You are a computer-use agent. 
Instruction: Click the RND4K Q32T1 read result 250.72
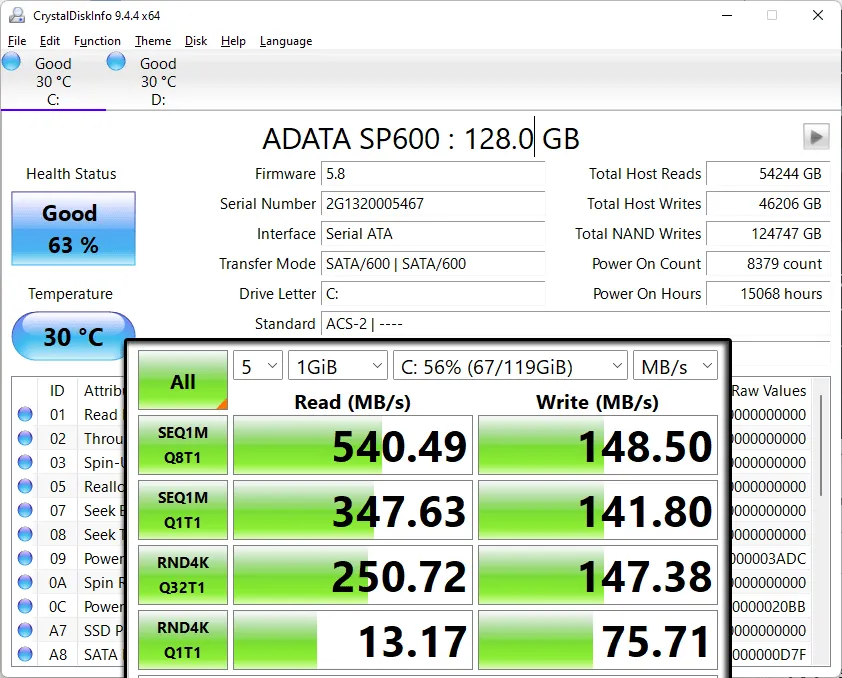coord(353,575)
